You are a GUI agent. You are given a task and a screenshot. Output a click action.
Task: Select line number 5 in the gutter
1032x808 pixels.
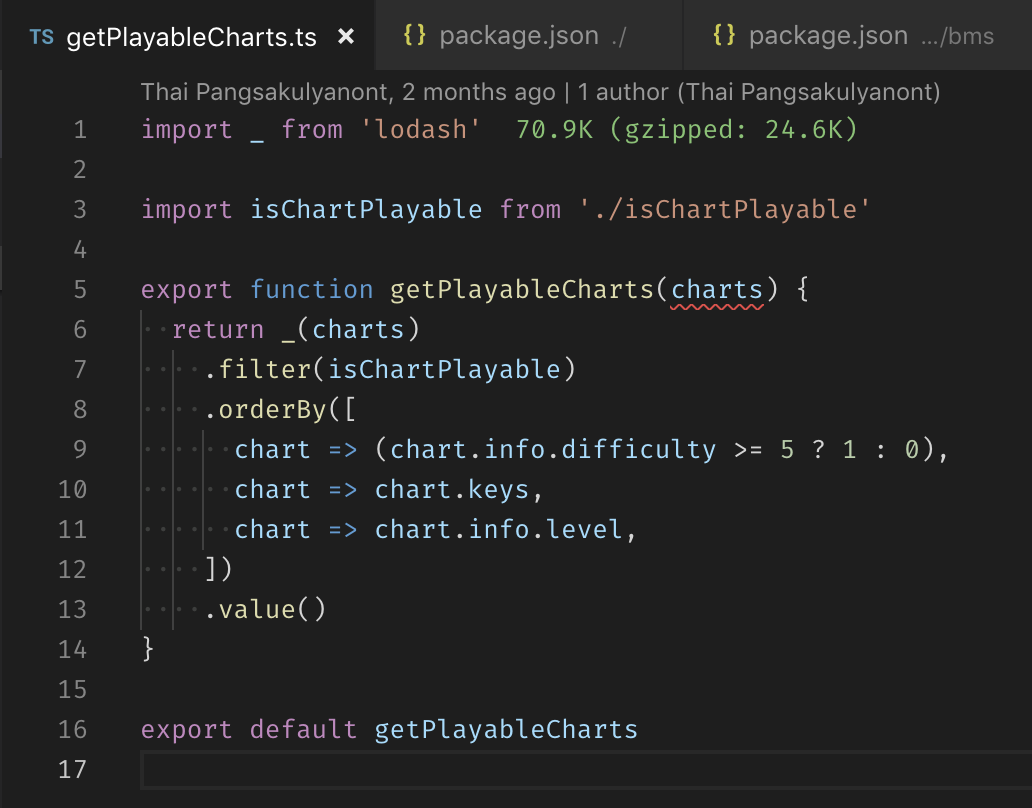tap(80, 289)
